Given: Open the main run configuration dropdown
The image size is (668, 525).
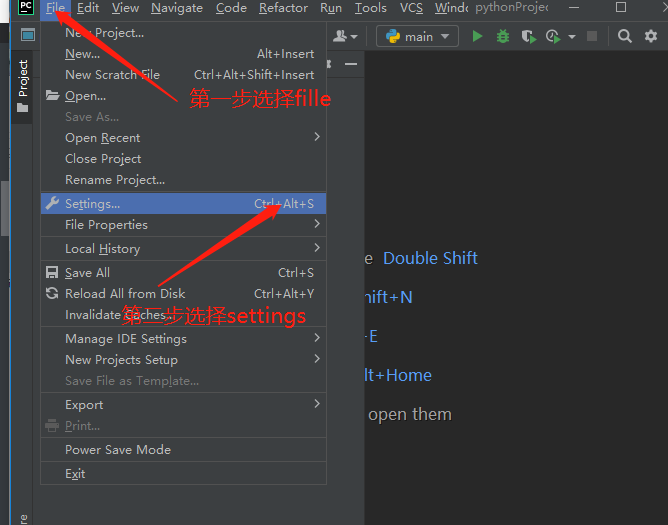Looking at the screenshot, I should pos(417,37).
